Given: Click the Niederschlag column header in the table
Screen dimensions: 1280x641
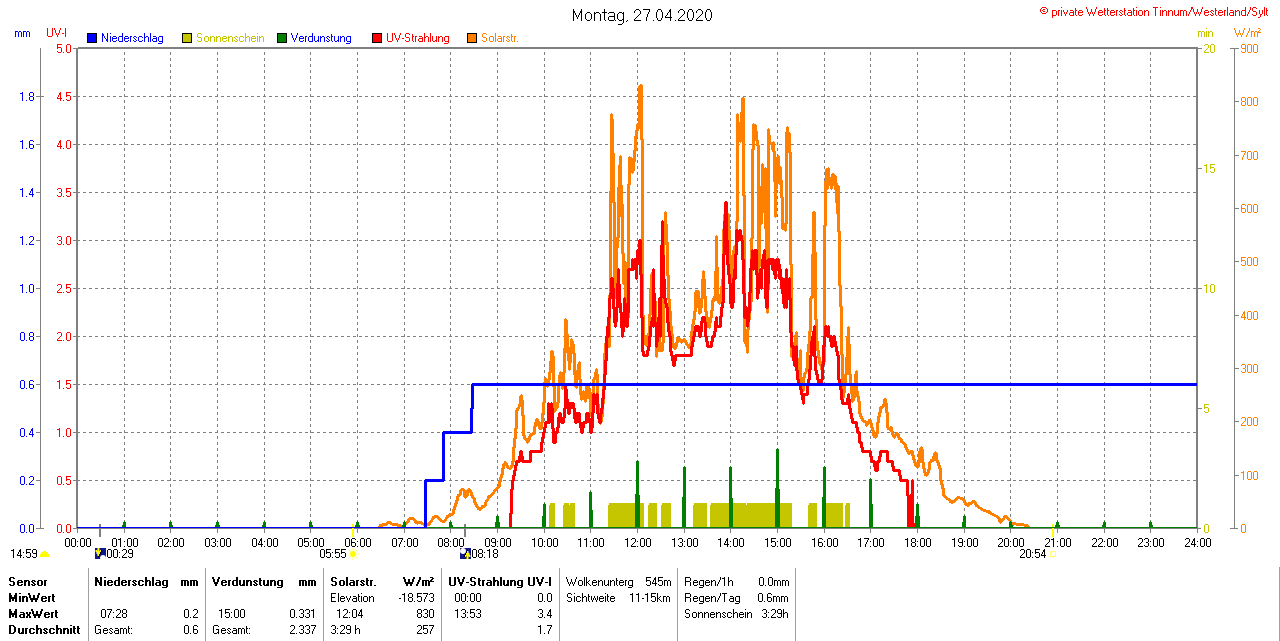Looking at the screenshot, I should 131,581.
